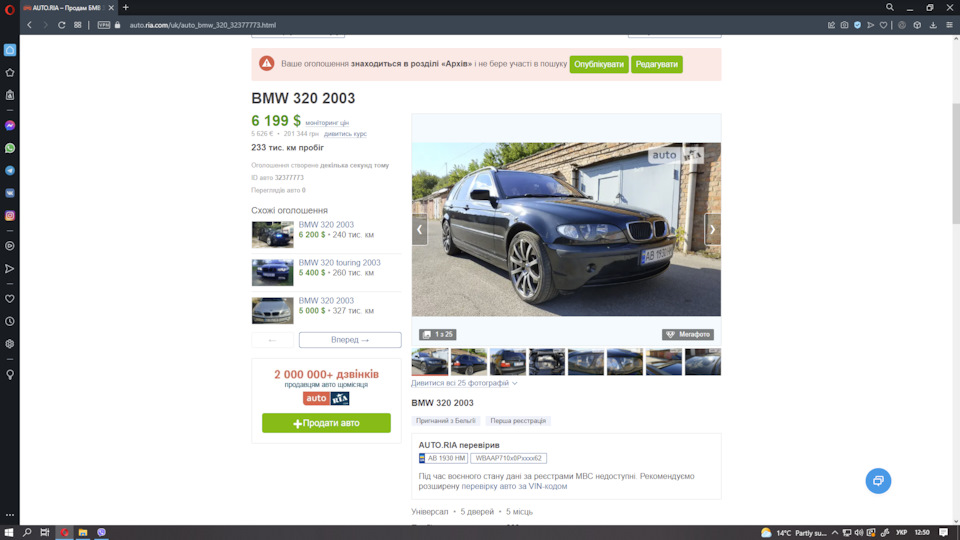Open the ad blocker shield icon
Viewport: 960px width, 540px height.
click(x=857, y=25)
